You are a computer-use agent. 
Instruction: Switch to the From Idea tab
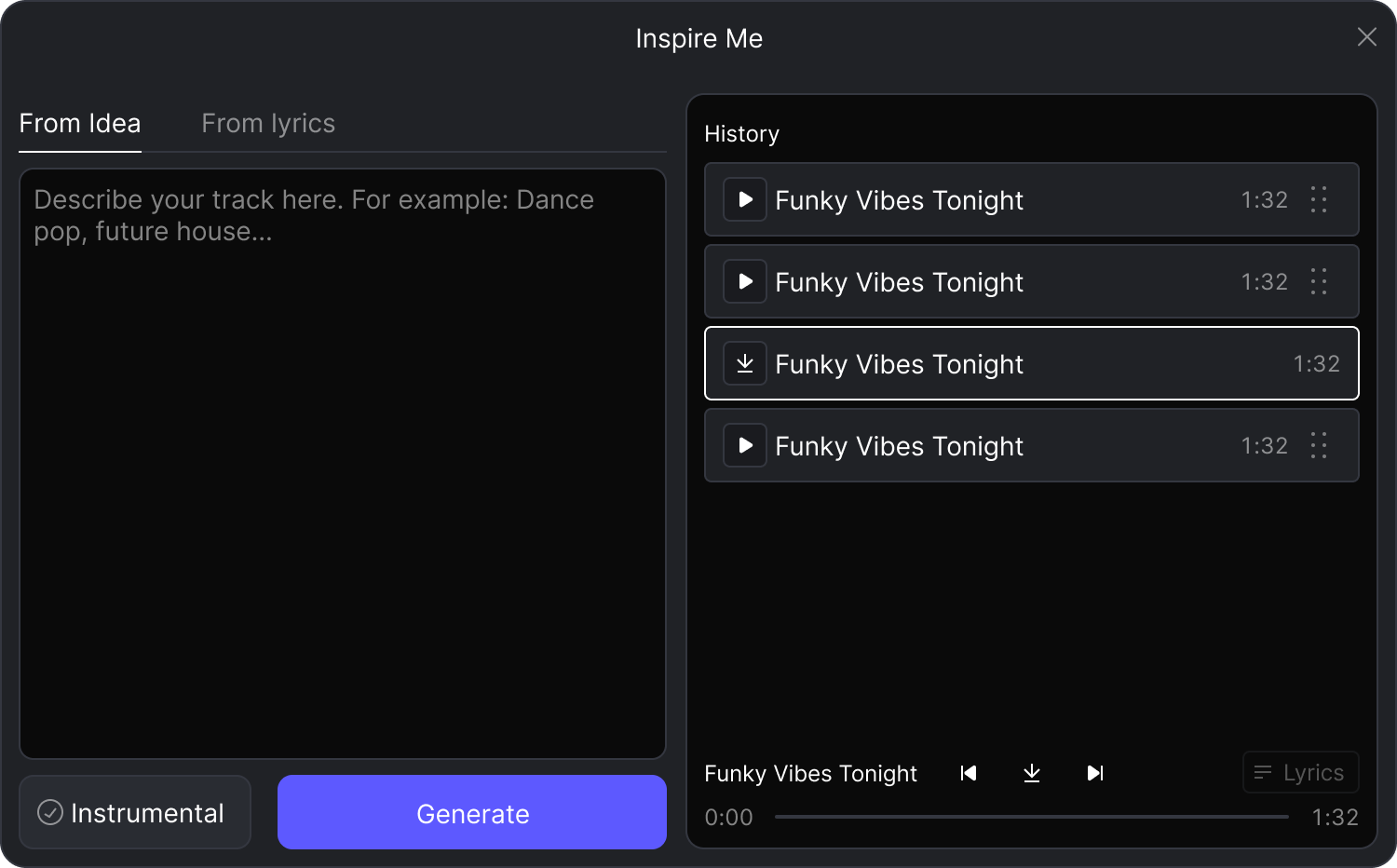click(80, 124)
